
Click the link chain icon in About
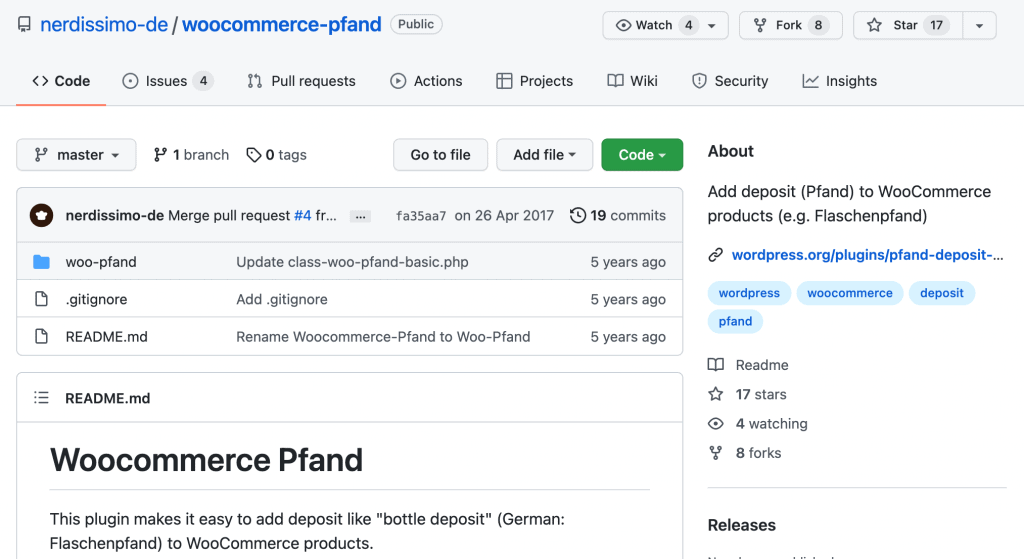pyautogui.click(x=716, y=255)
